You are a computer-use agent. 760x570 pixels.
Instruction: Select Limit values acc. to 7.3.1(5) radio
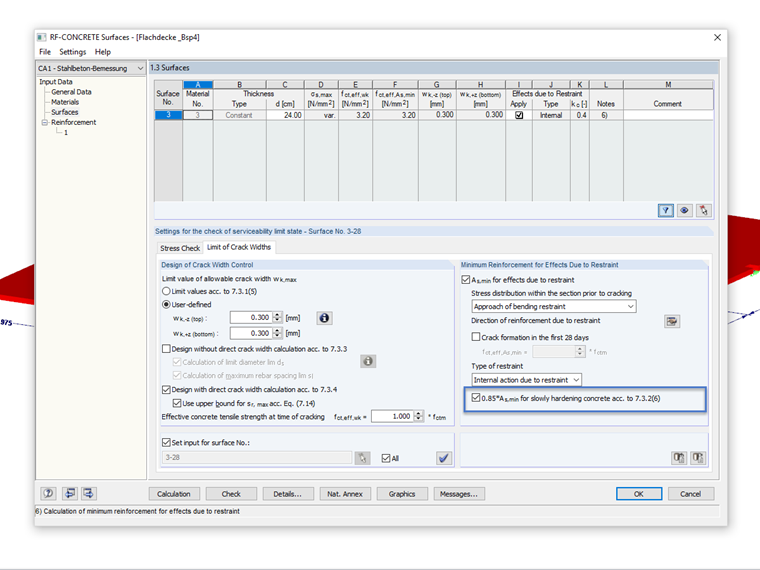166,291
